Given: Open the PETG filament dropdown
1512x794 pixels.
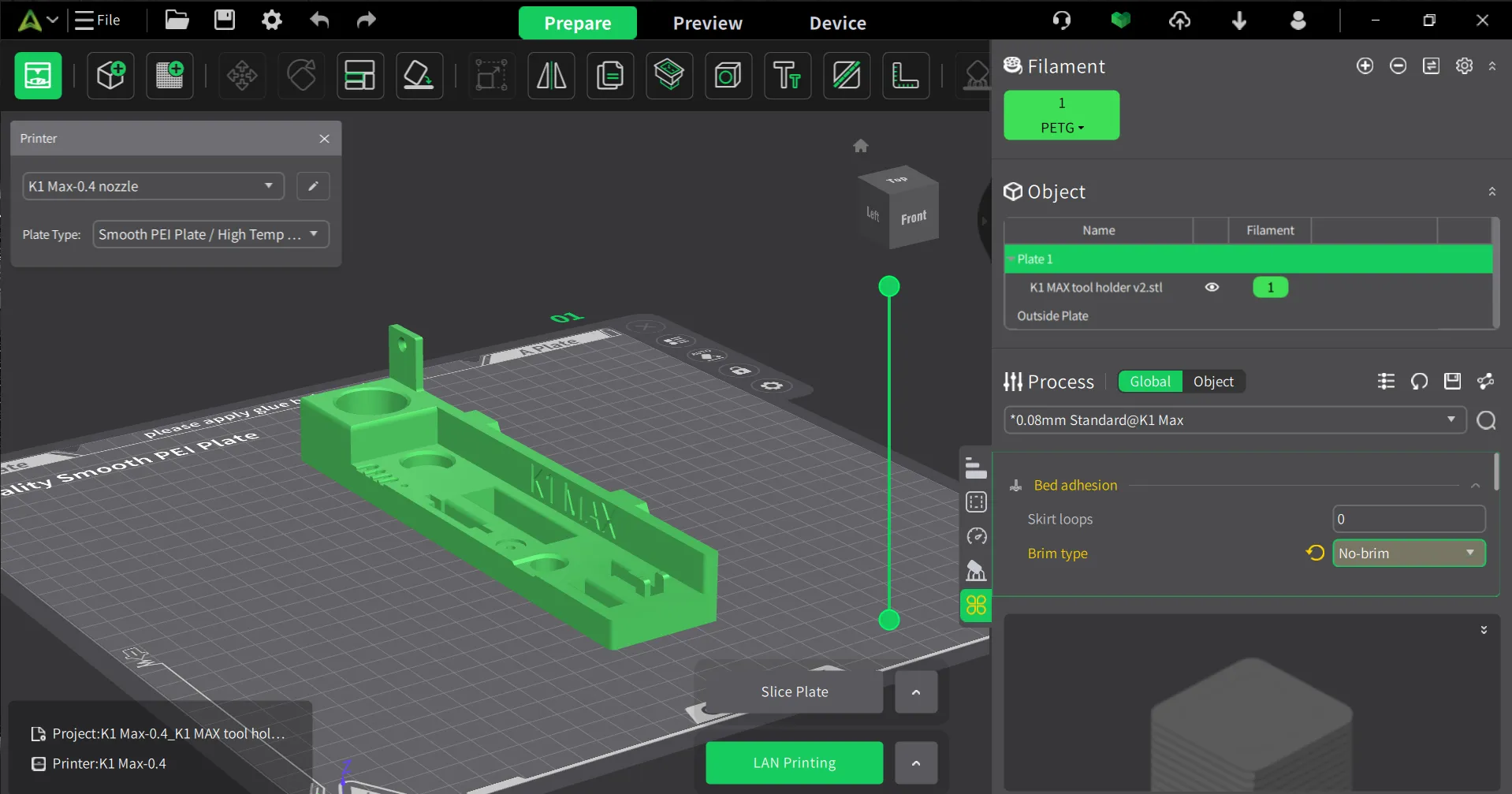Looking at the screenshot, I should click(1061, 127).
